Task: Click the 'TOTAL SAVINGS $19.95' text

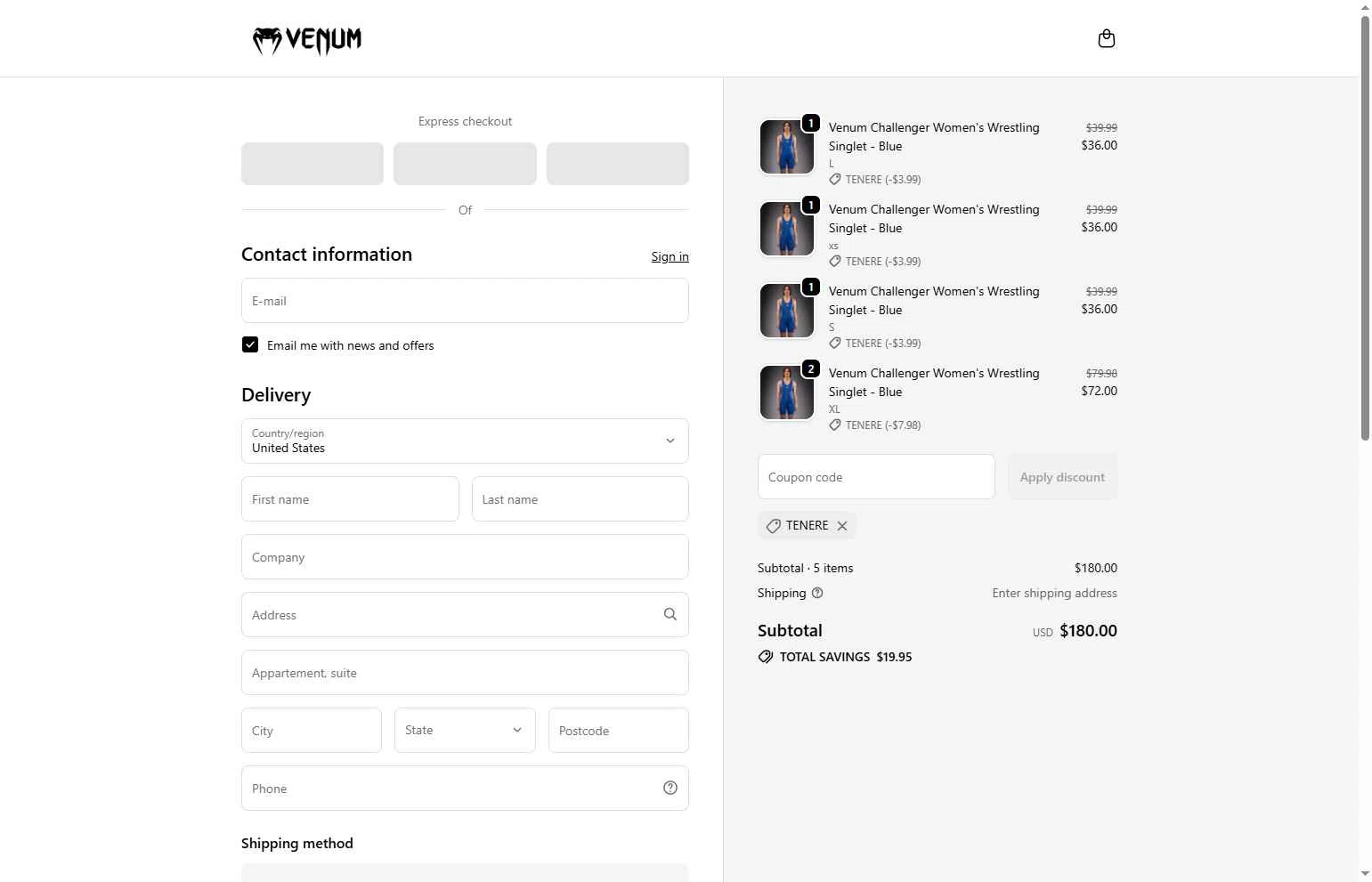Action: pos(846,657)
